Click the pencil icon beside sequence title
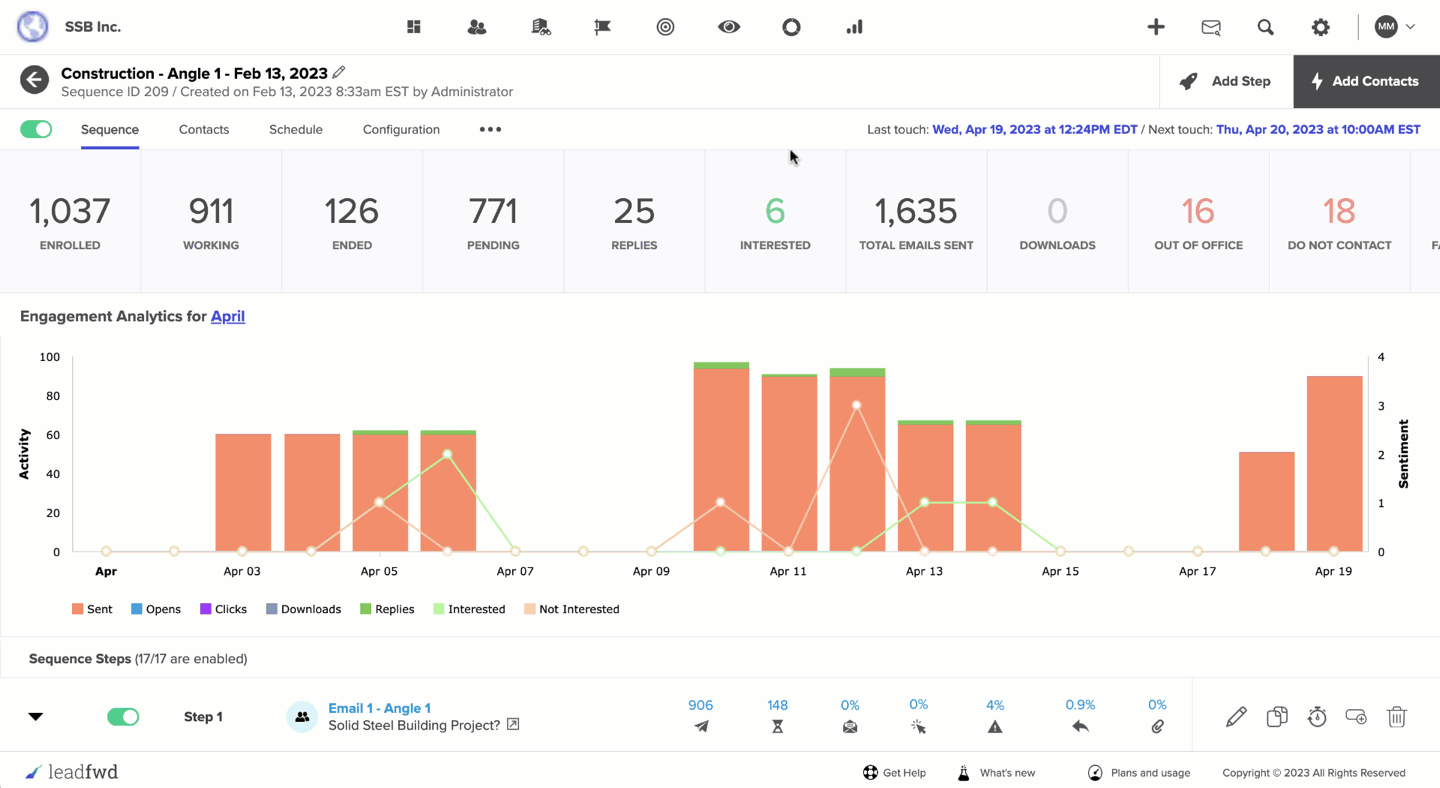 point(339,72)
